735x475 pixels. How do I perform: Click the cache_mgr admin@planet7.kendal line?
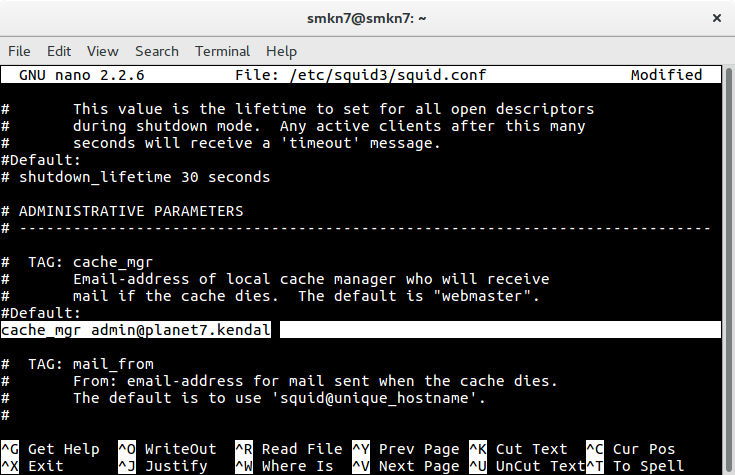(x=135, y=330)
